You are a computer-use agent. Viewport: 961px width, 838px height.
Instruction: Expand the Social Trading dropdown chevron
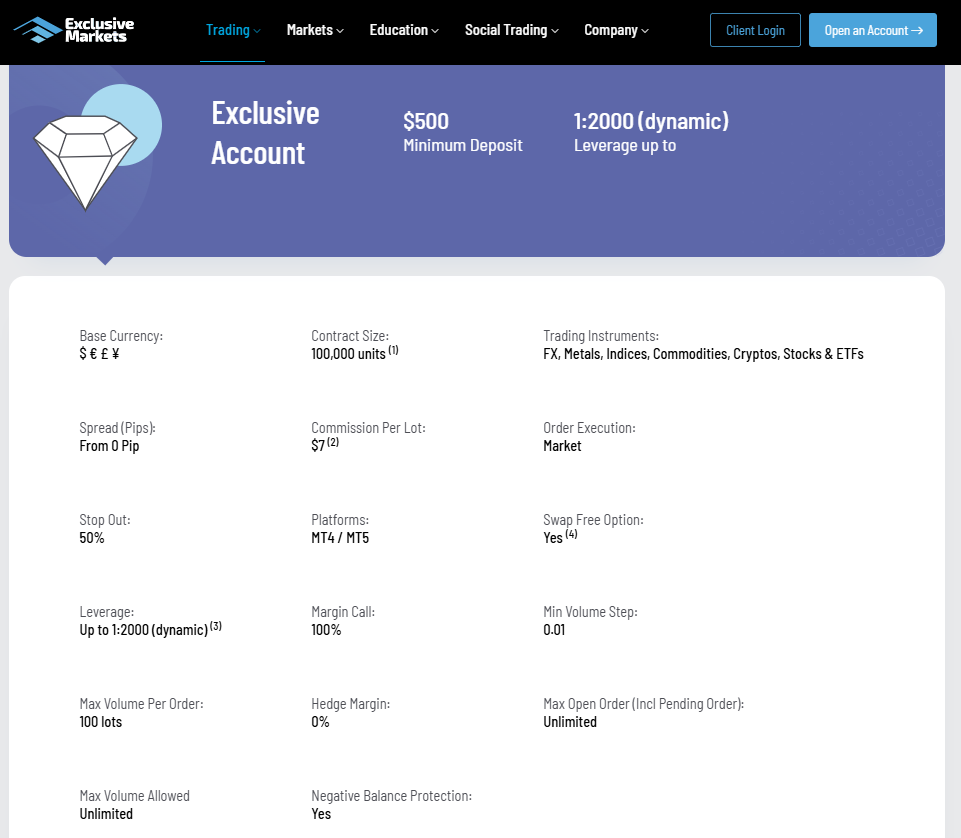point(555,31)
